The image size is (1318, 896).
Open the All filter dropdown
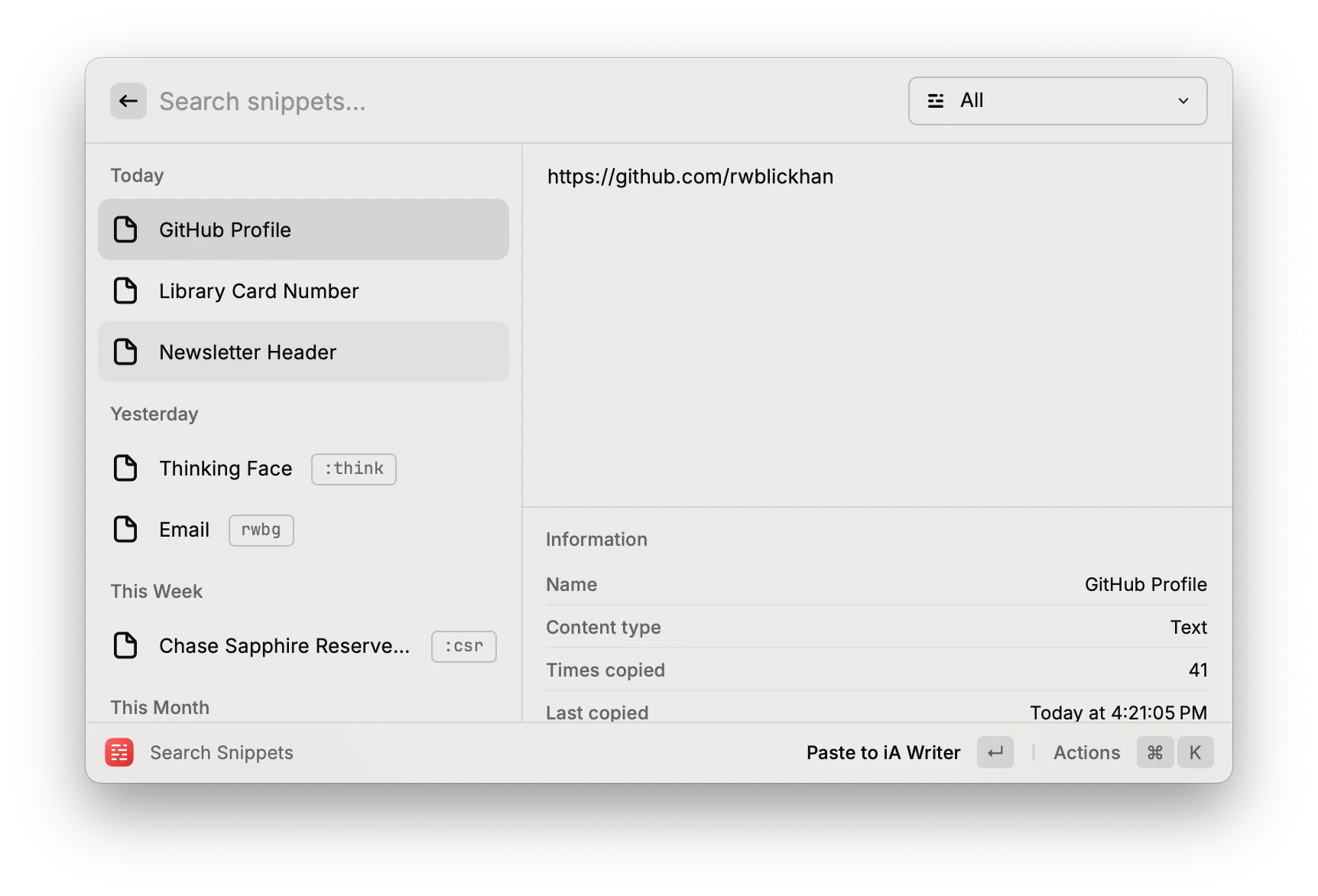click(x=1057, y=100)
